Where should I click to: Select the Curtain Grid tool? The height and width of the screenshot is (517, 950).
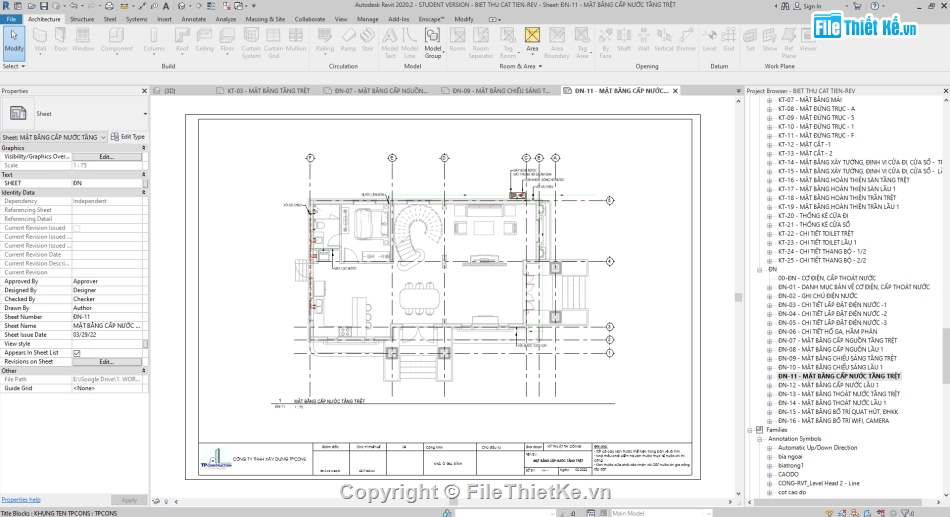[273, 42]
